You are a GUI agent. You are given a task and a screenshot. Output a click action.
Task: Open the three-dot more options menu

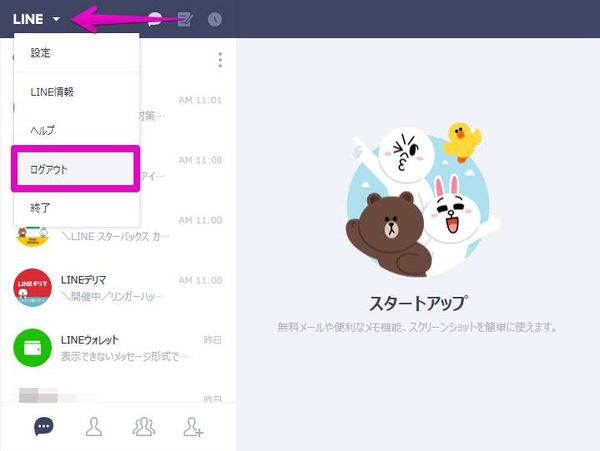(x=220, y=60)
